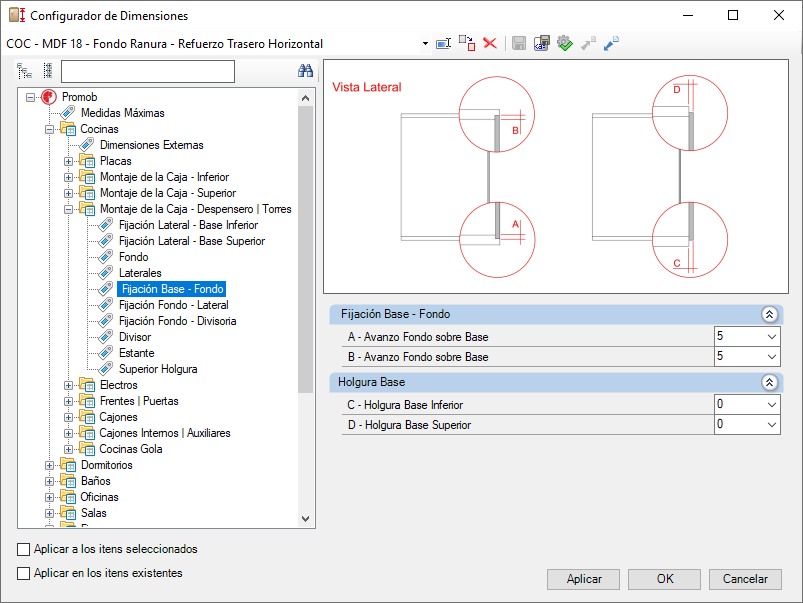
Task: Click the tag icon beside Laterales
Action: click(x=105, y=273)
